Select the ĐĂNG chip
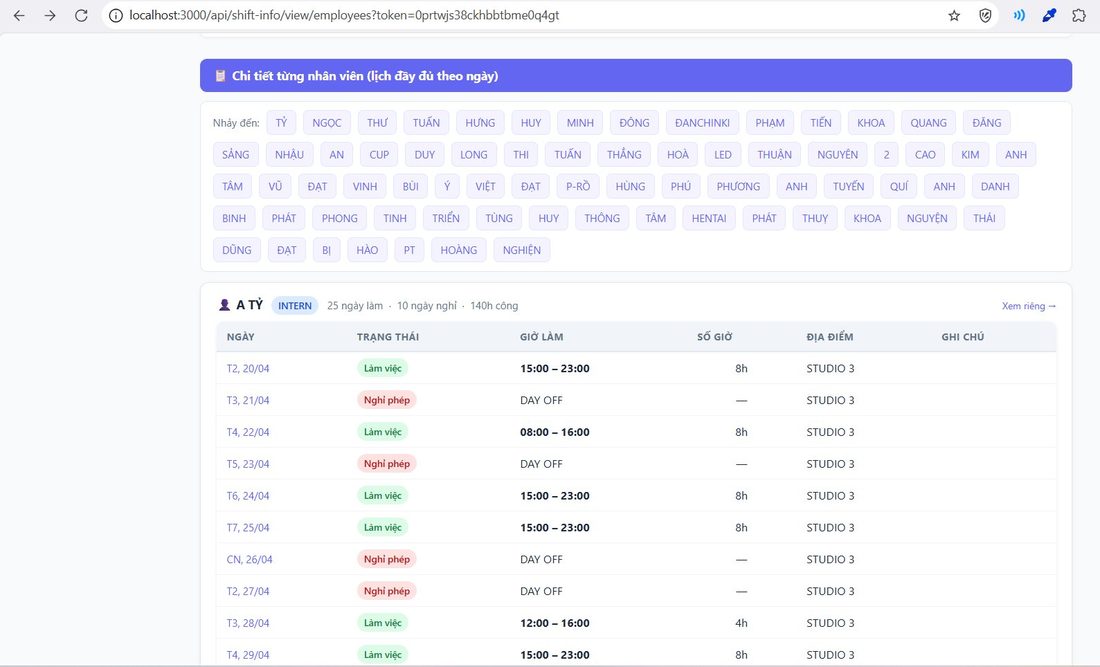This screenshot has height=667, width=1100. [987, 123]
